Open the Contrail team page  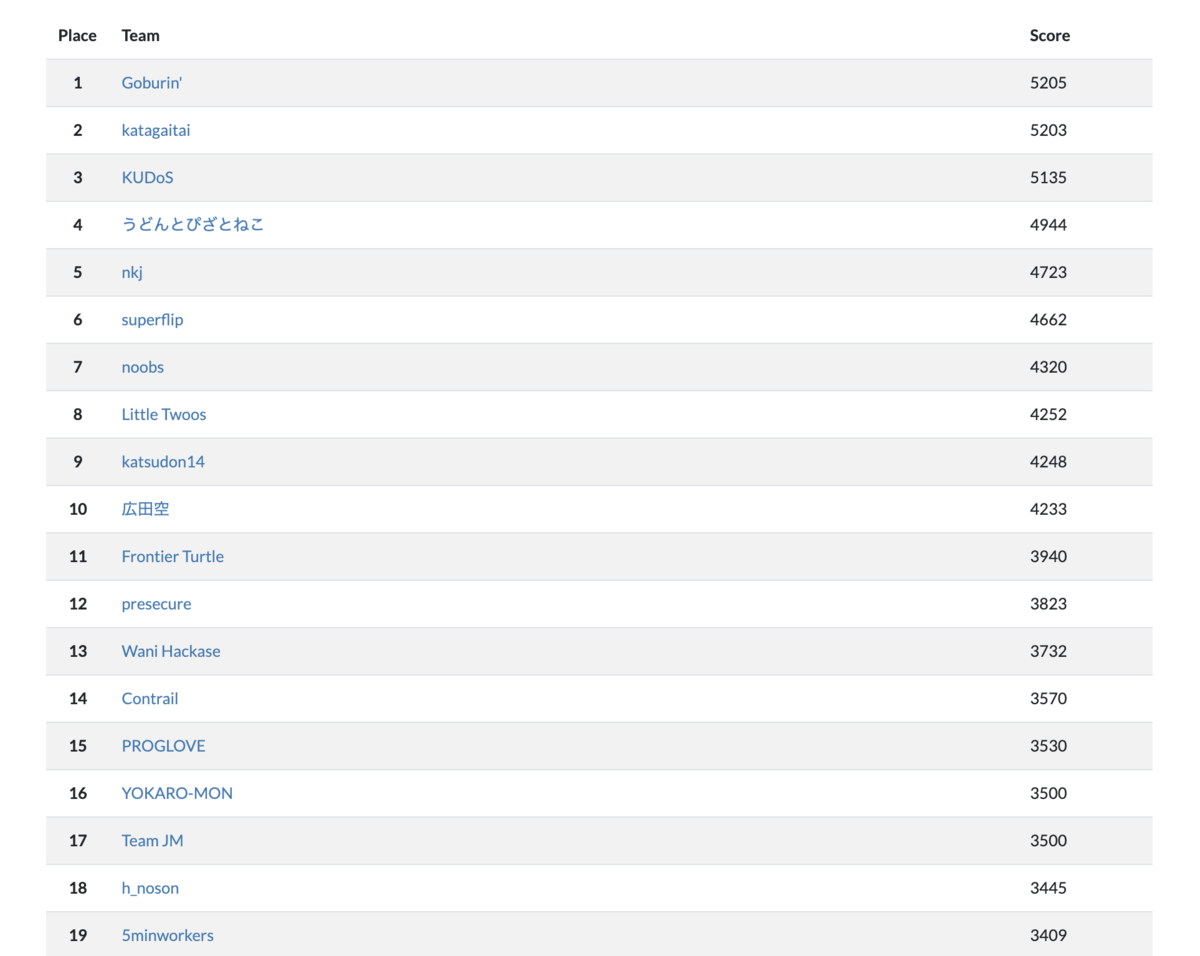(150, 698)
